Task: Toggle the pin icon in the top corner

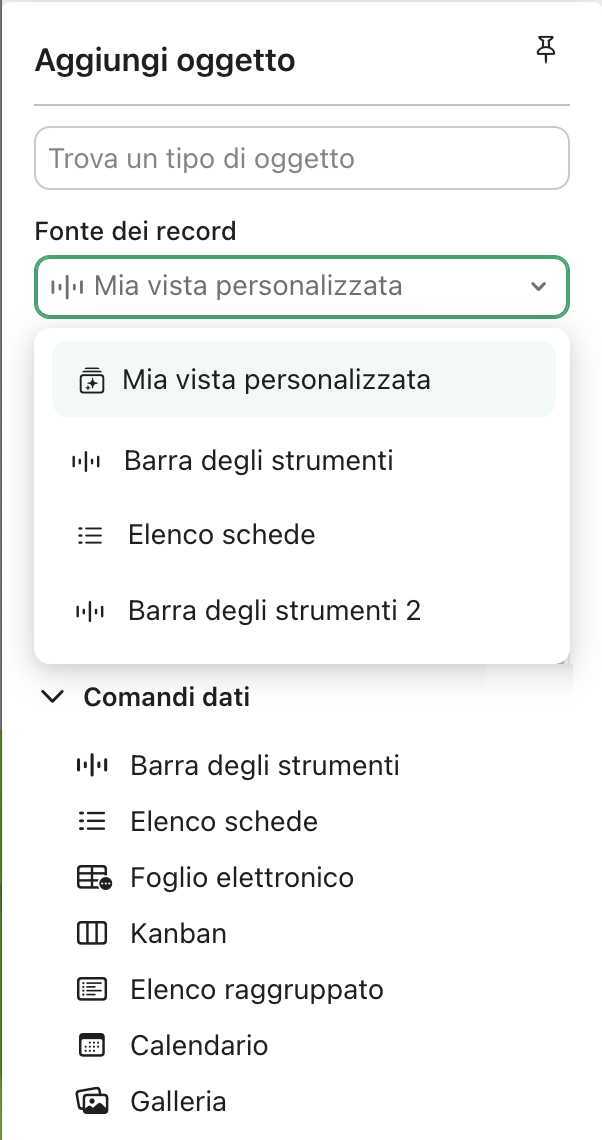Action: tap(546, 50)
